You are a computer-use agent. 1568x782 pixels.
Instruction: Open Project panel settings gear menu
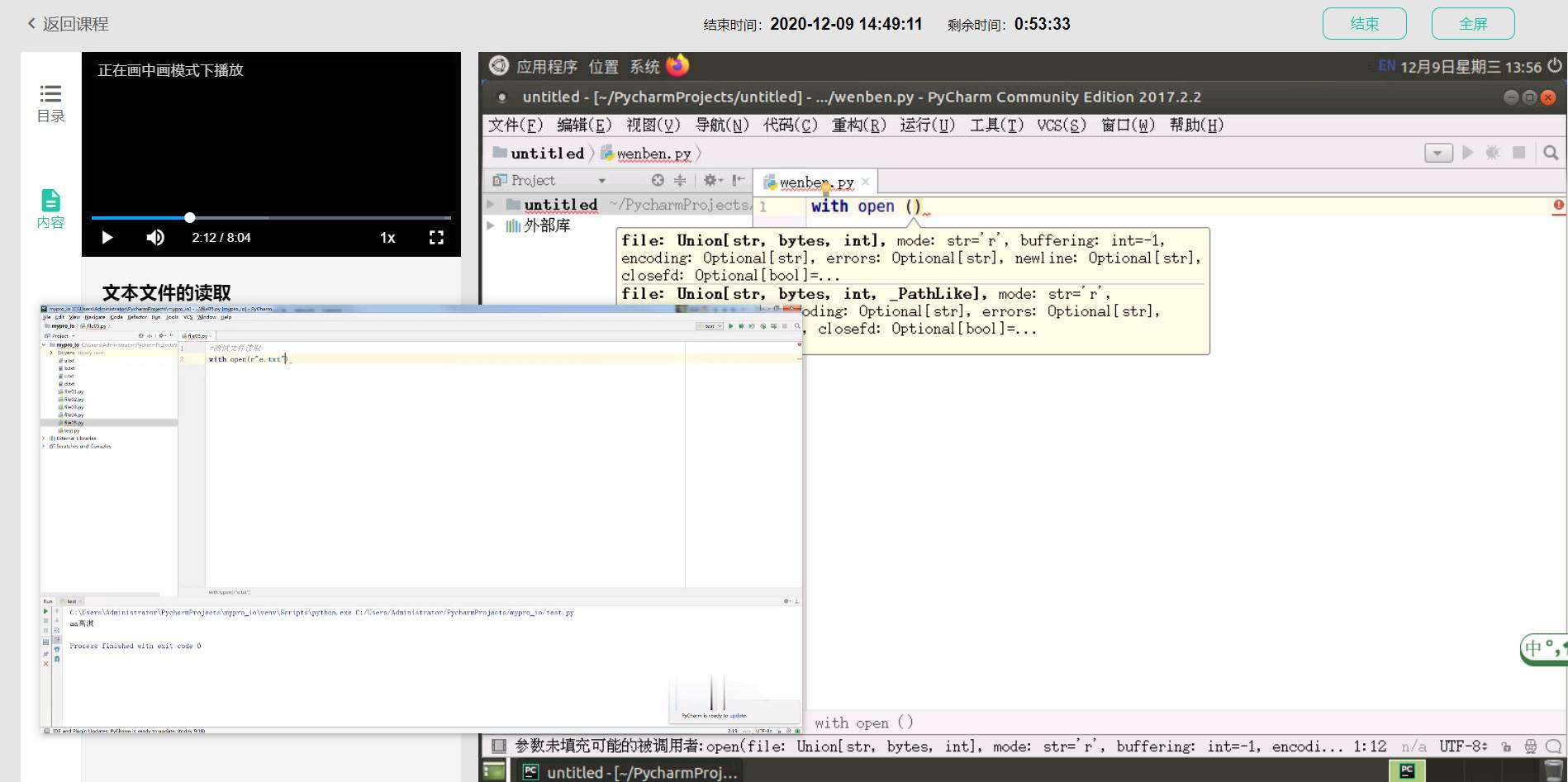(712, 180)
